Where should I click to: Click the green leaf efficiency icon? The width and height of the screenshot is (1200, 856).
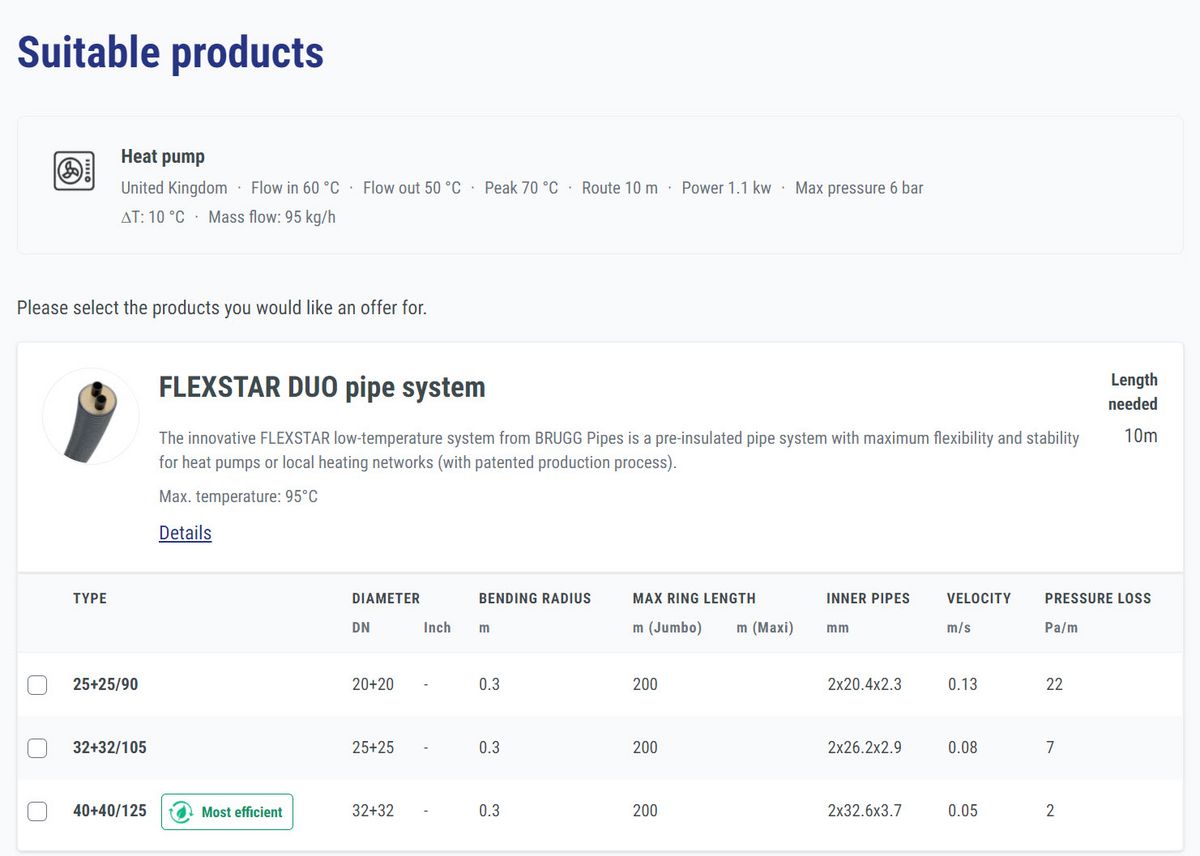(x=183, y=812)
